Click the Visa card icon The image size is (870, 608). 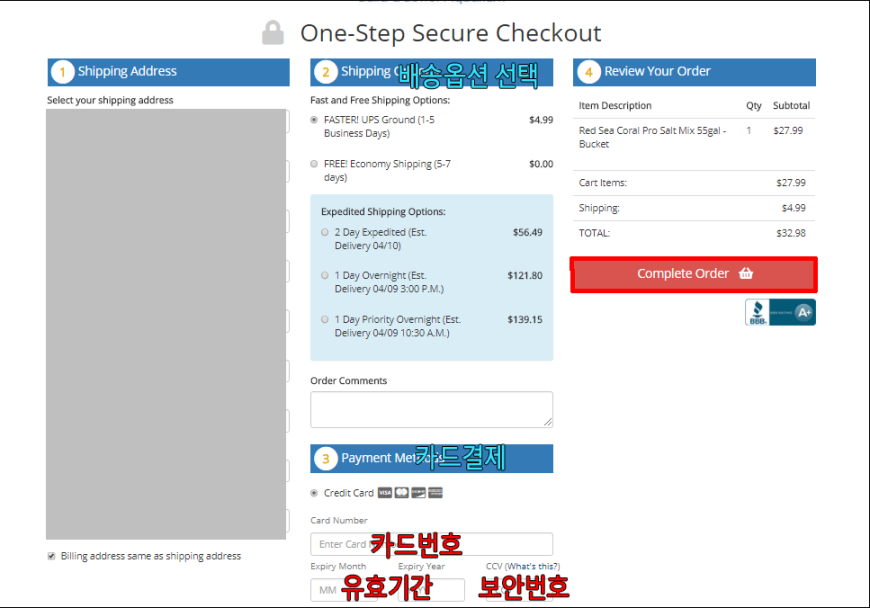(385, 493)
